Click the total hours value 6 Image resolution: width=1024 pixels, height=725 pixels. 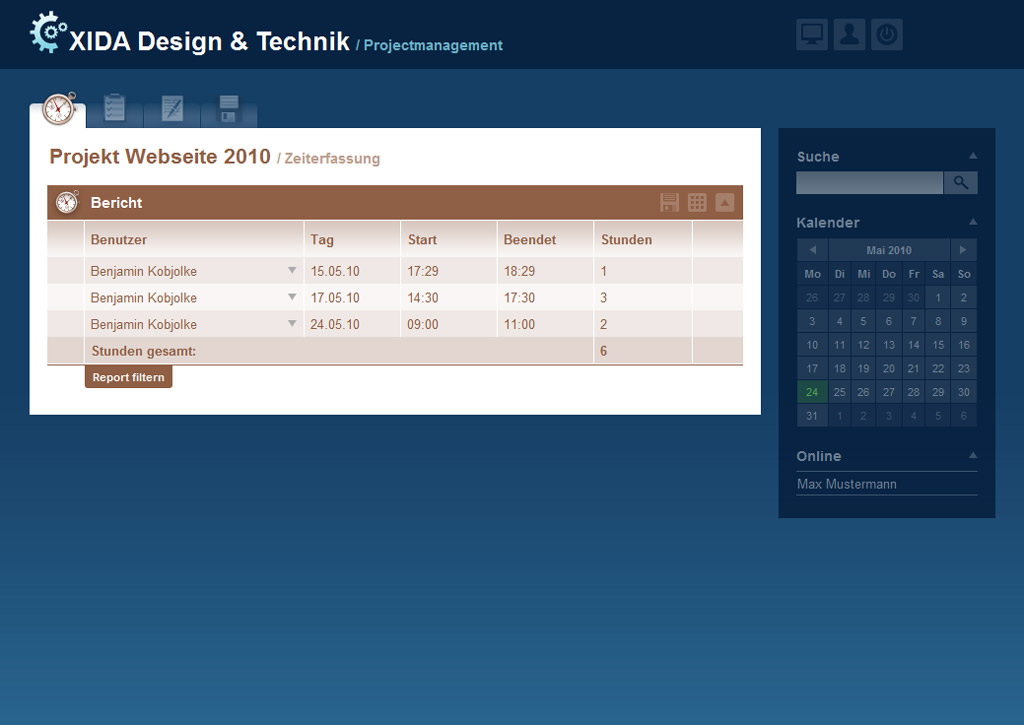(x=603, y=351)
